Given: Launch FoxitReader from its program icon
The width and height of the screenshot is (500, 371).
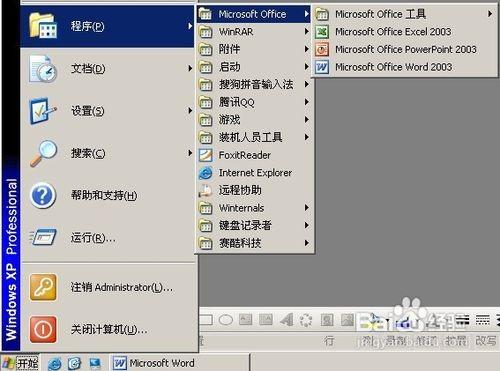Looking at the screenshot, I should [x=206, y=155].
